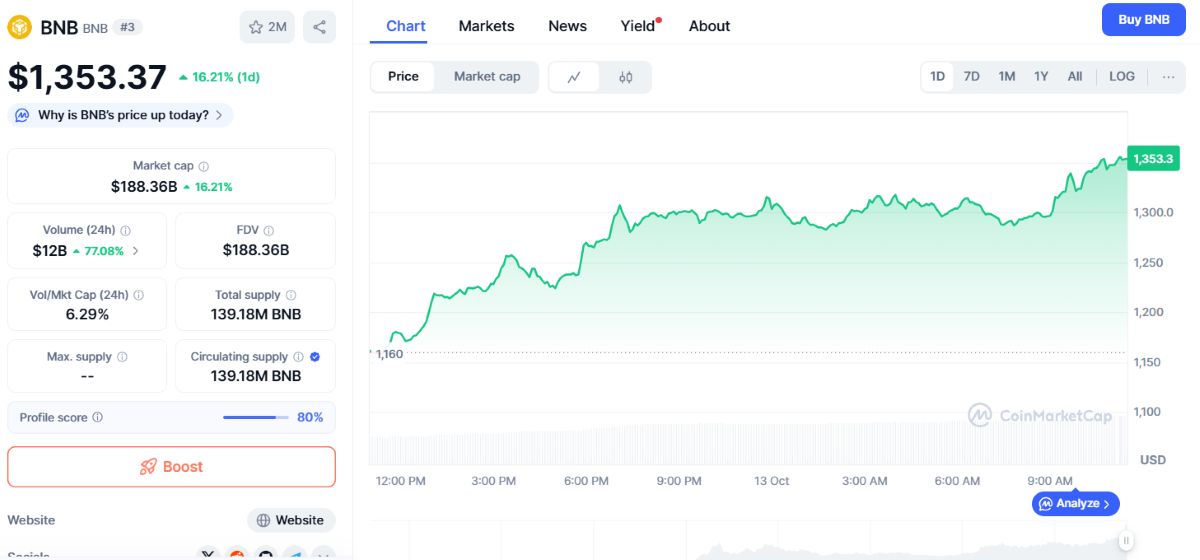Click the FDV info icon
Viewport: 1200px width, 560px height.
point(269,230)
